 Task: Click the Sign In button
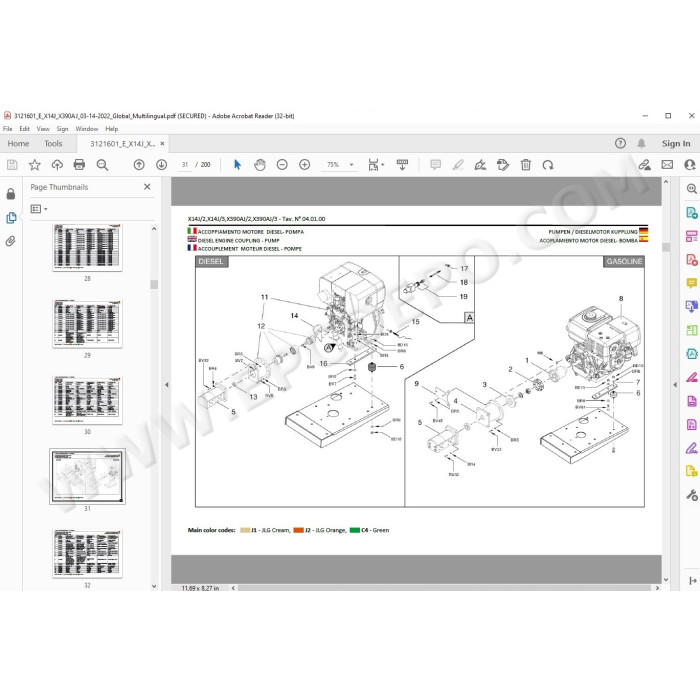(676, 143)
